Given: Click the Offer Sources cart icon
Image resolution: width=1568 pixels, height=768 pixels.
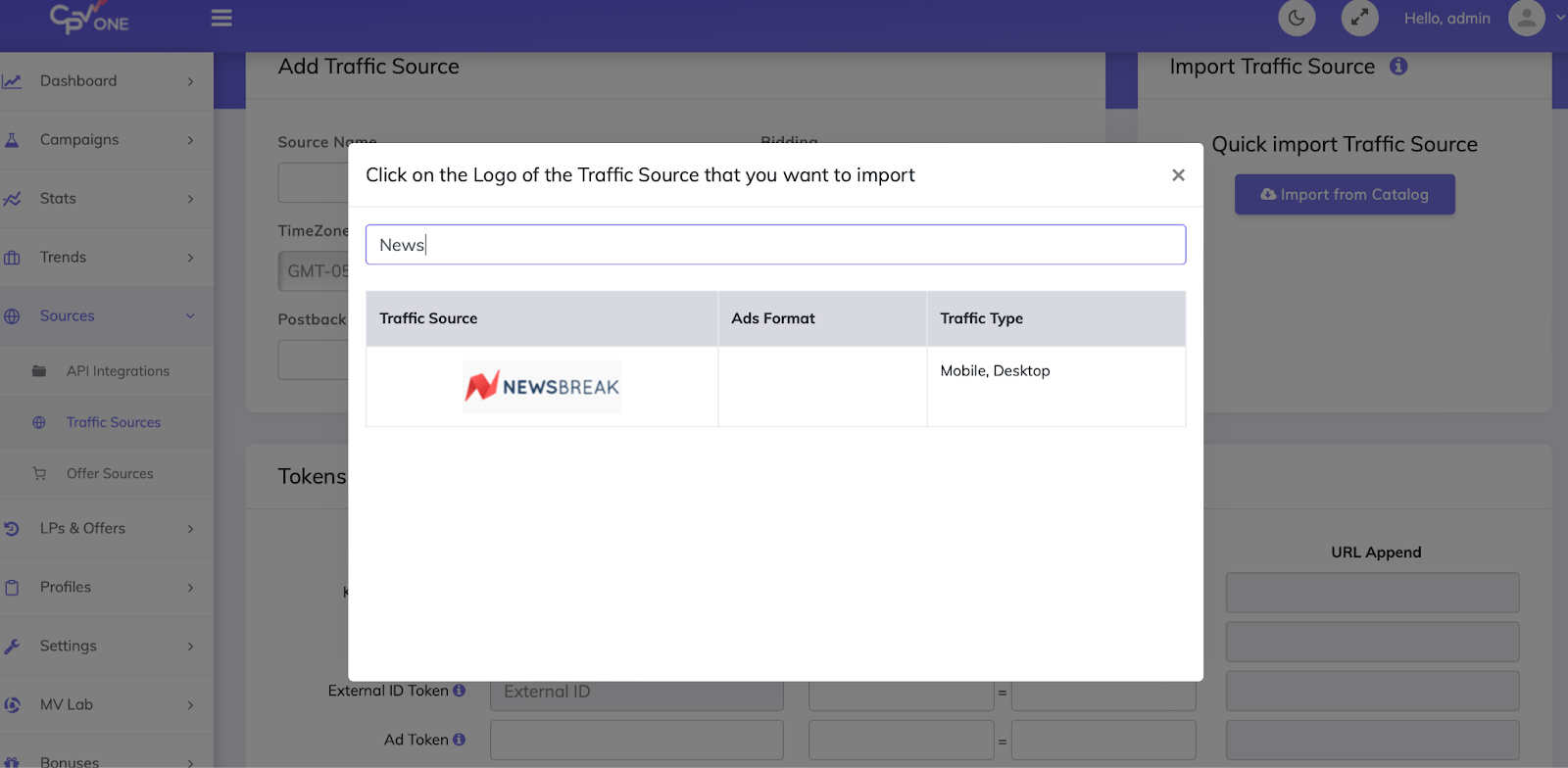Looking at the screenshot, I should point(39,473).
